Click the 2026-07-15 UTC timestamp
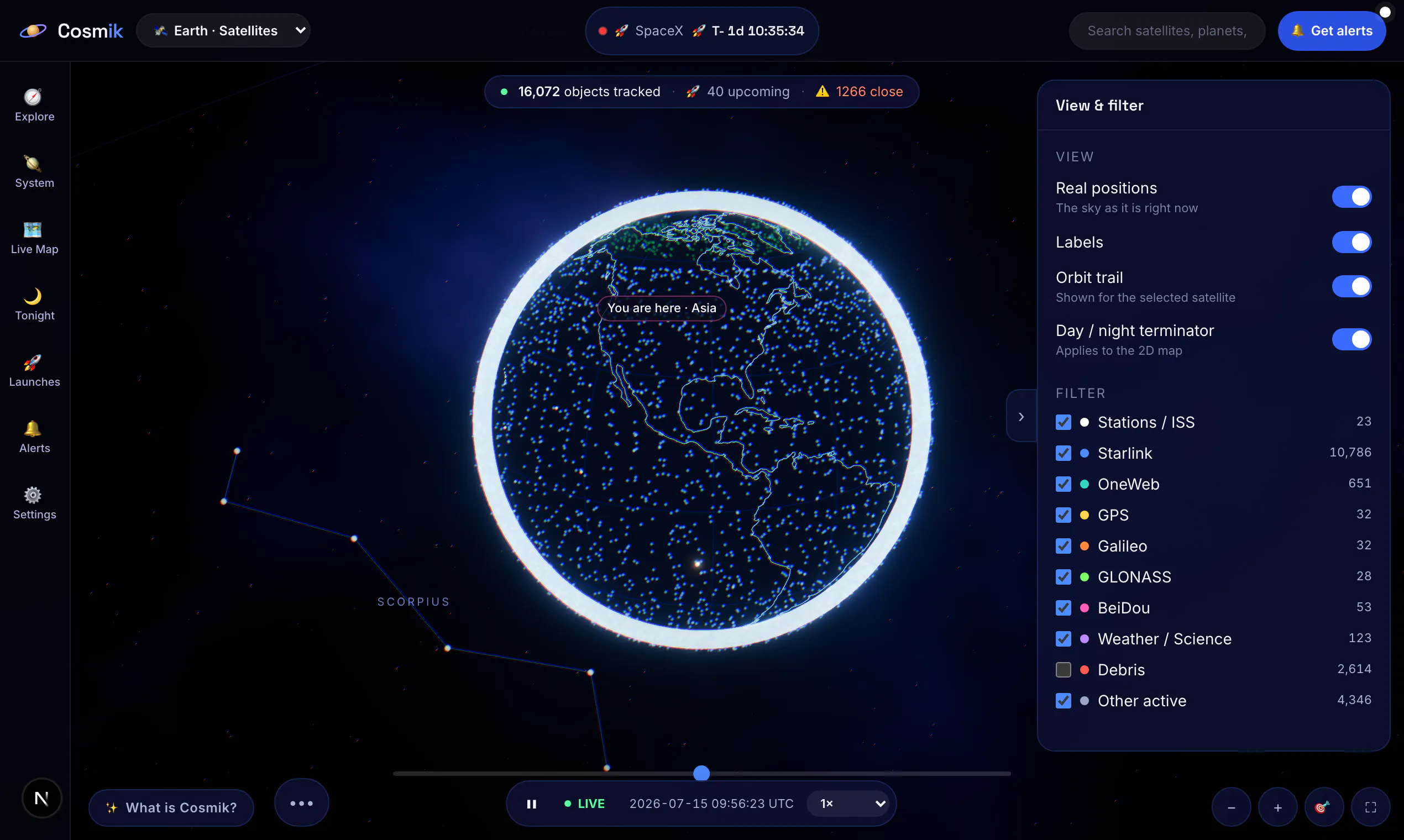This screenshot has height=840, width=1404. click(x=711, y=804)
